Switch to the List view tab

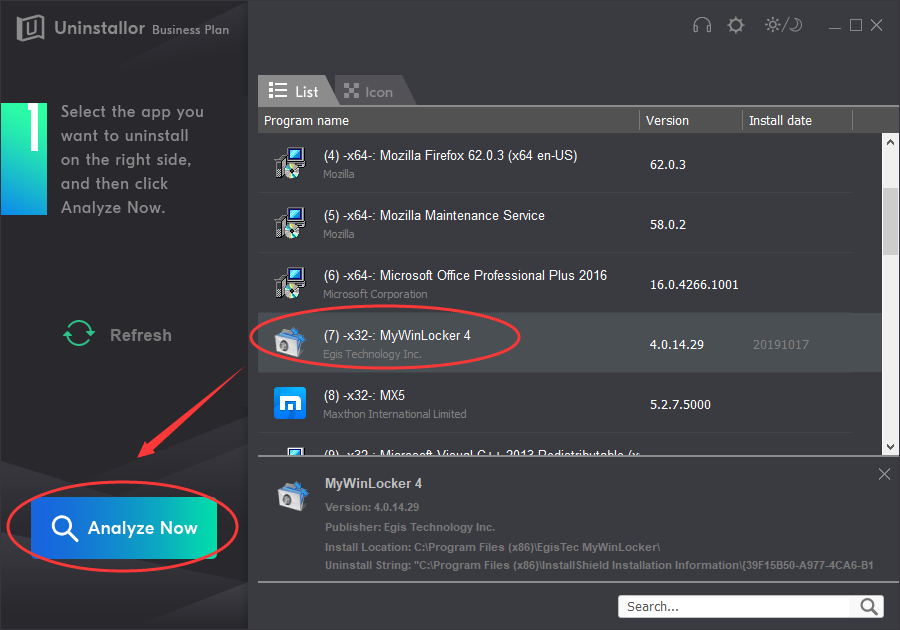coord(294,91)
